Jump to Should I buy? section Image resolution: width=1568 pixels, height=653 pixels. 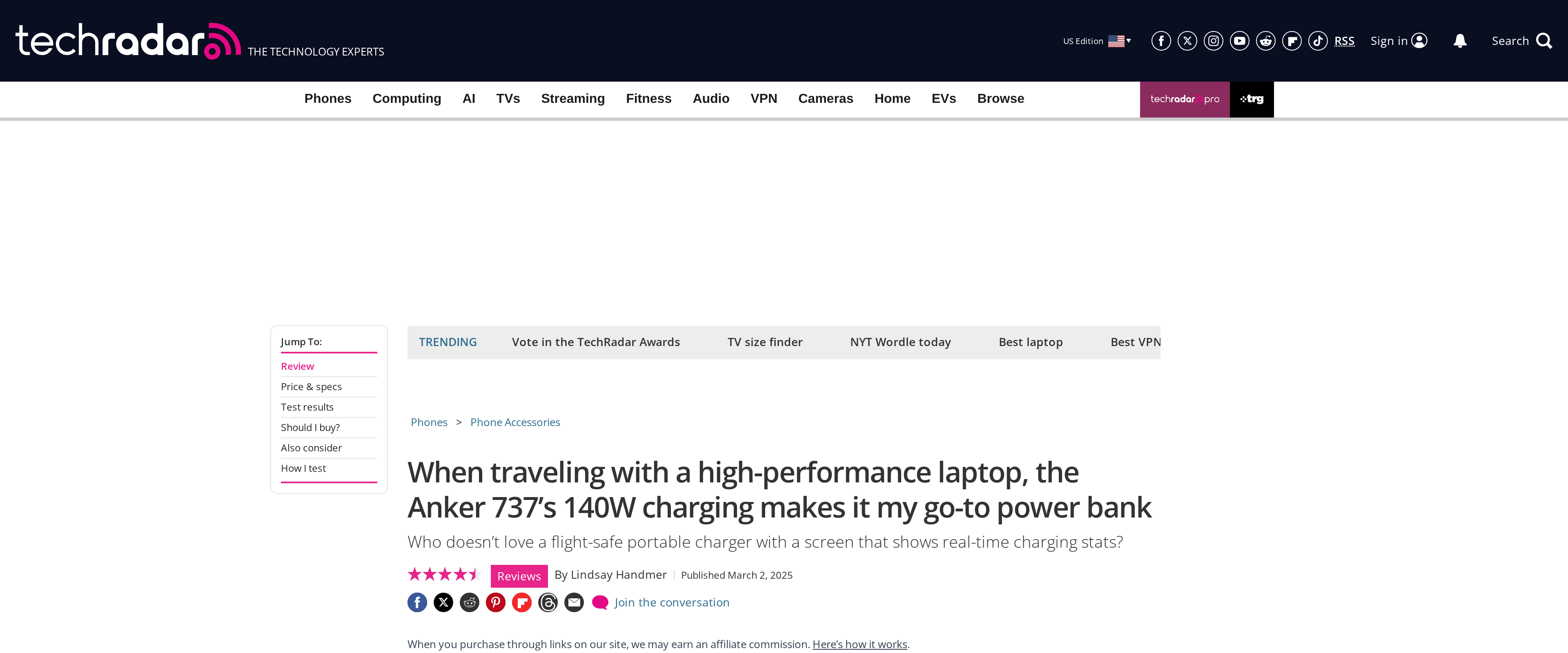[x=310, y=428]
